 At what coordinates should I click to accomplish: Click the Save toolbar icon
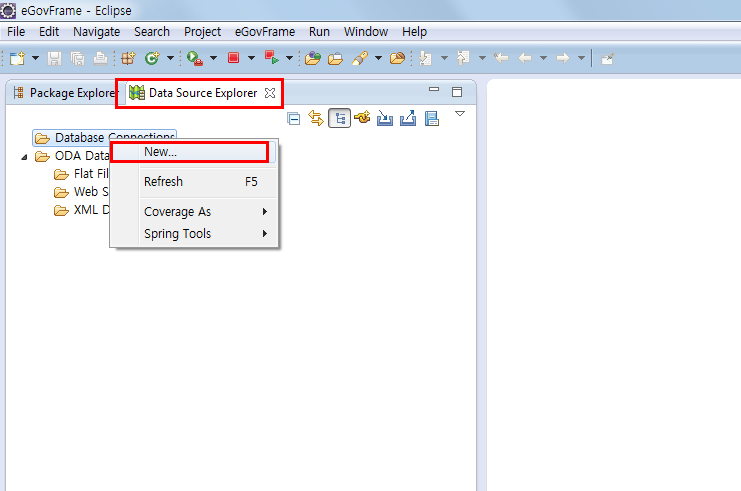pos(54,58)
